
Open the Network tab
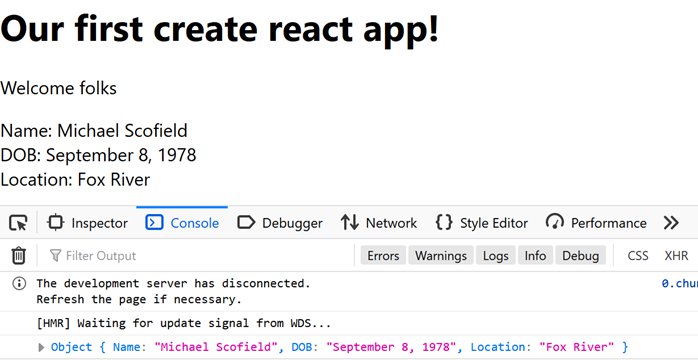point(379,222)
